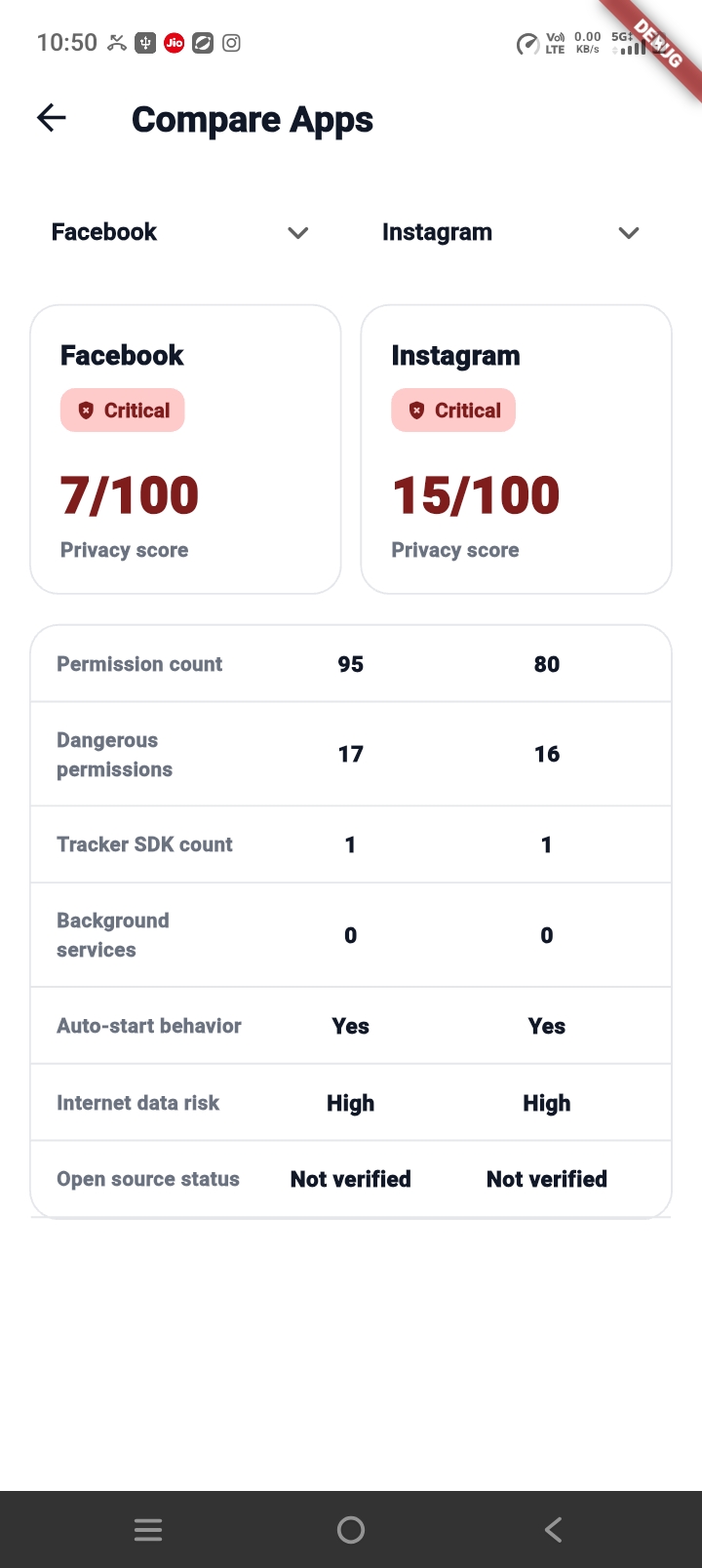The height and width of the screenshot is (1568, 702).
Task: Tap the back arrow icon
Action: pos(52,118)
